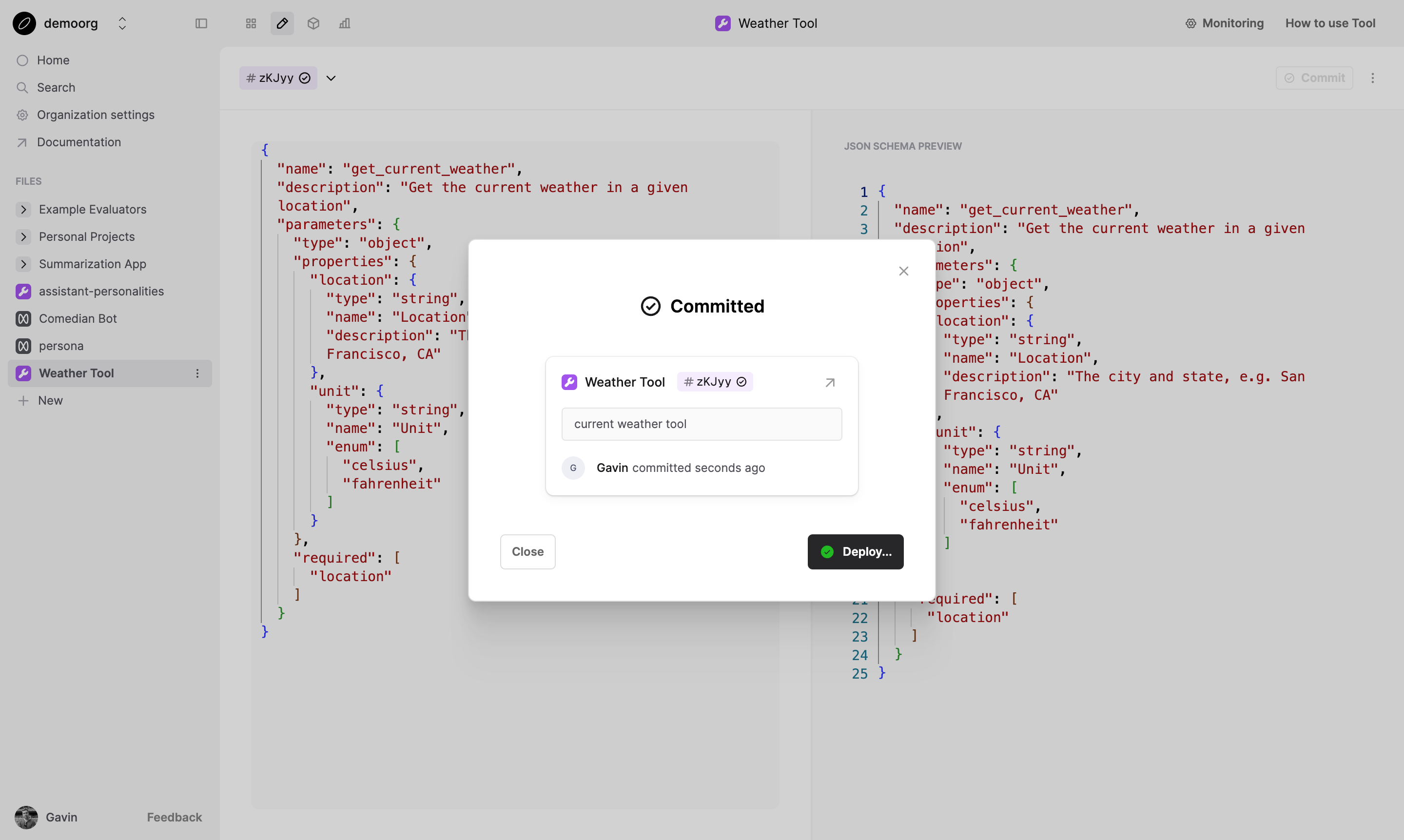Viewport: 1404px width, 840px height.
Task: Select Weather Tool in the files list
Action: 110,373
